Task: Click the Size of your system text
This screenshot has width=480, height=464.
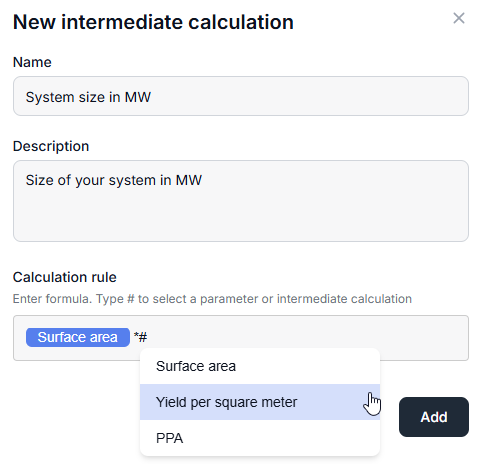Action: click(113, 180)
